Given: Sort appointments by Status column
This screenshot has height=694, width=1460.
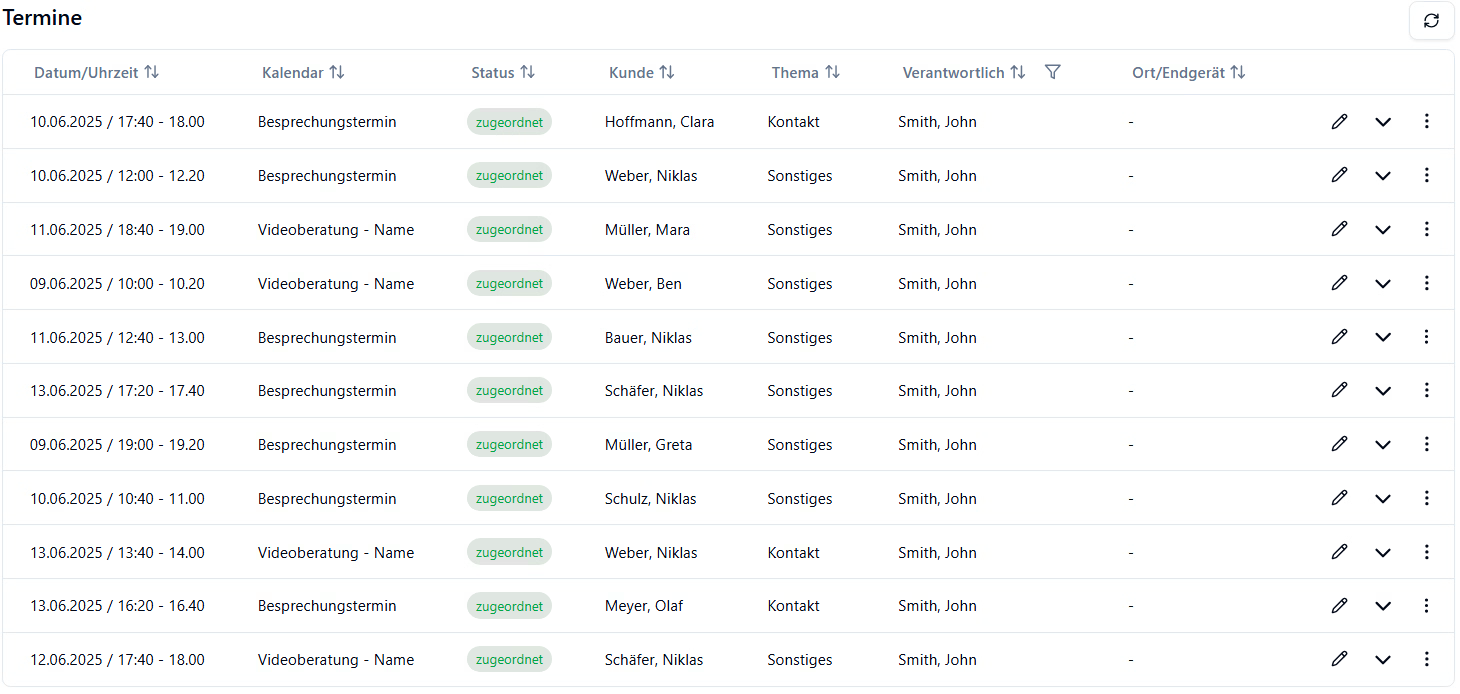Looking at the screenshot, I should tap(527, 72).
